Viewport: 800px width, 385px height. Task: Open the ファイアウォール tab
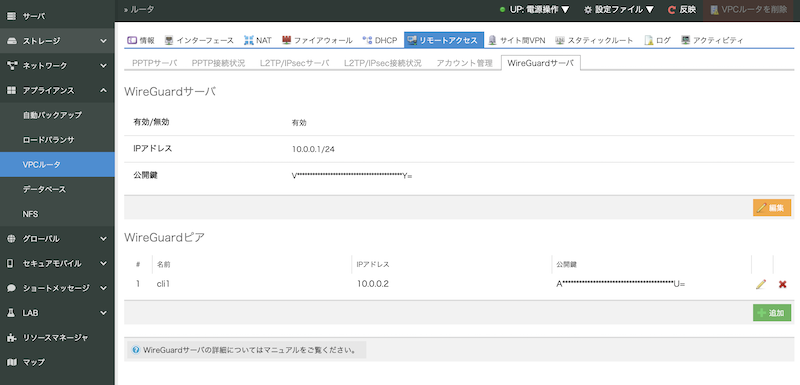(x=317, y=40)
